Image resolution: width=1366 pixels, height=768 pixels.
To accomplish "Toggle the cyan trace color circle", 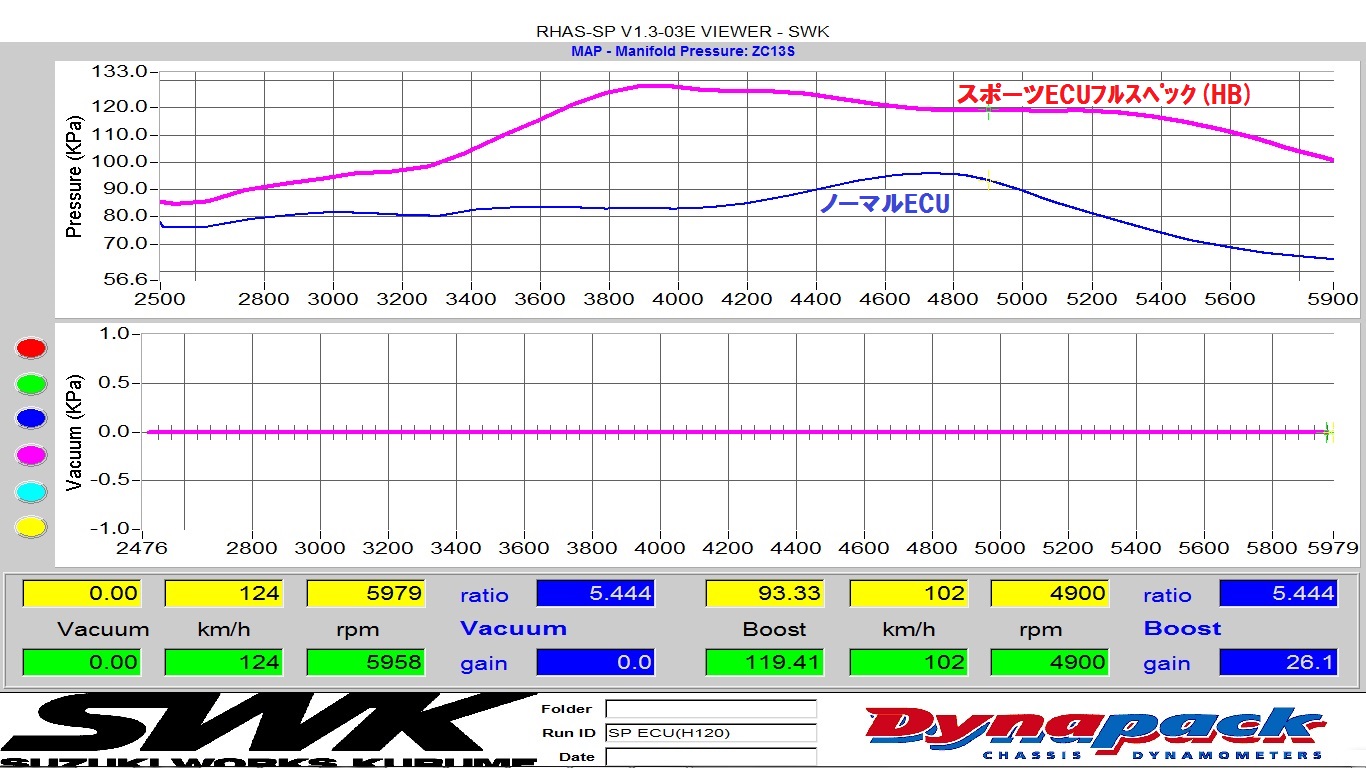I will (x=32, y=492).
